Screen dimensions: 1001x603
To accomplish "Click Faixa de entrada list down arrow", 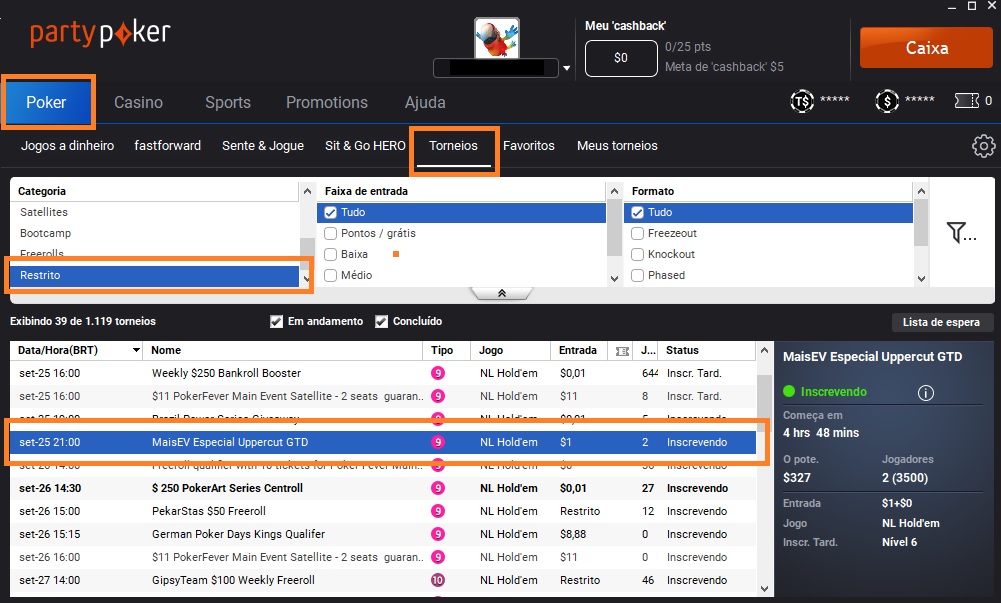I will [x=614, y=278].
